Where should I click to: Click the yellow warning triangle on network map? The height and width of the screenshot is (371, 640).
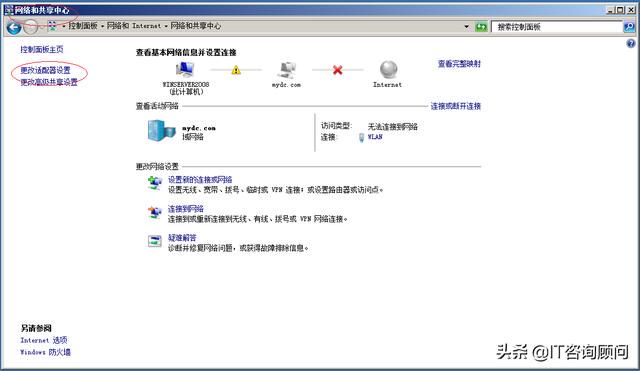(236, 70)
